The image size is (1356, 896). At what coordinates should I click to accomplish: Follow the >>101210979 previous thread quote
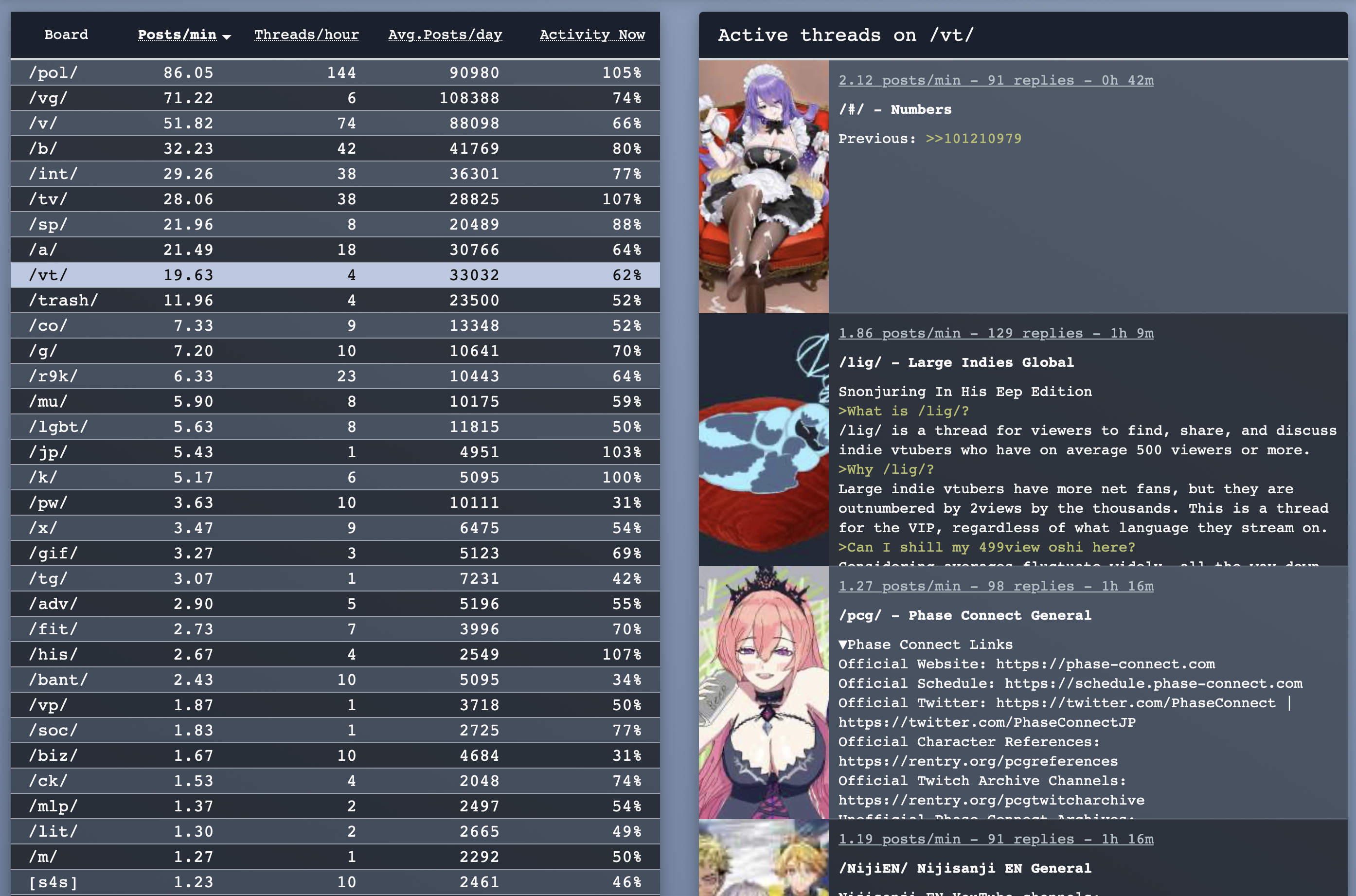click(x=973, y=139)
